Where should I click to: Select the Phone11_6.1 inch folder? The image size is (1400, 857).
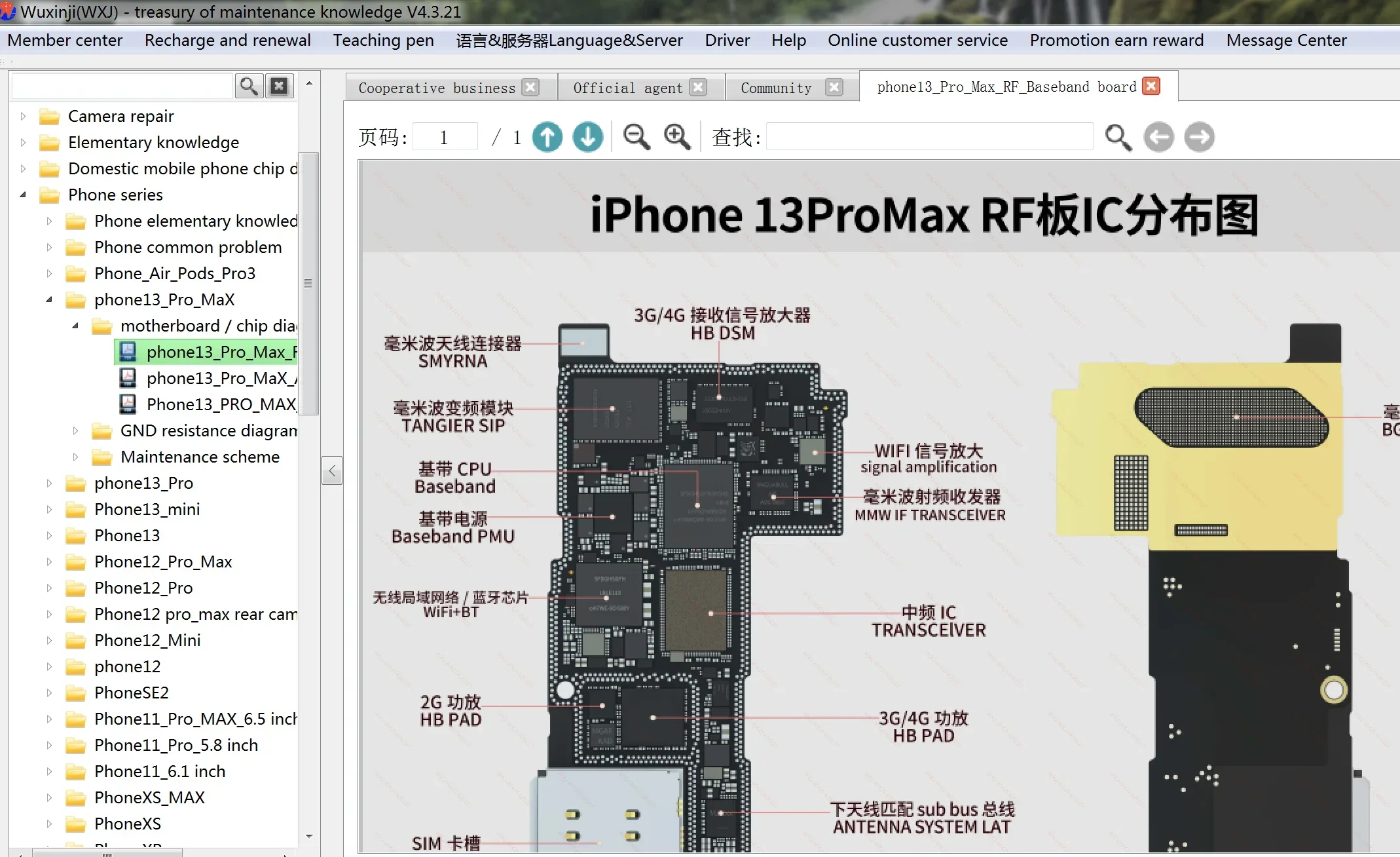[160, 771]
